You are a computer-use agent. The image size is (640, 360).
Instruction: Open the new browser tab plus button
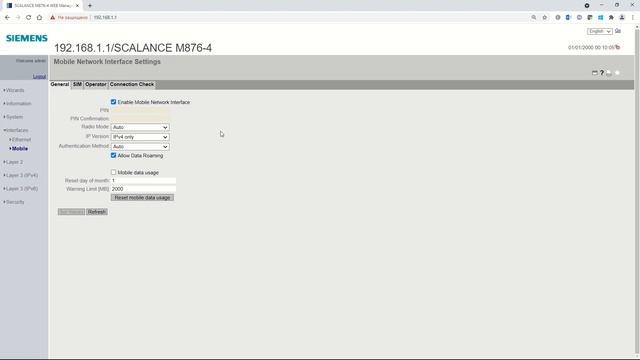90,6
